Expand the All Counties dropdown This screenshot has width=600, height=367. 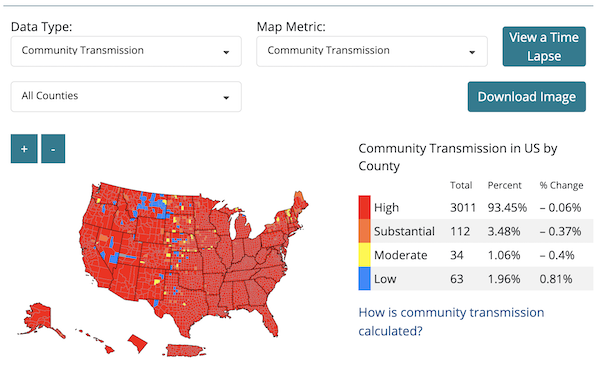coord(126,96)
